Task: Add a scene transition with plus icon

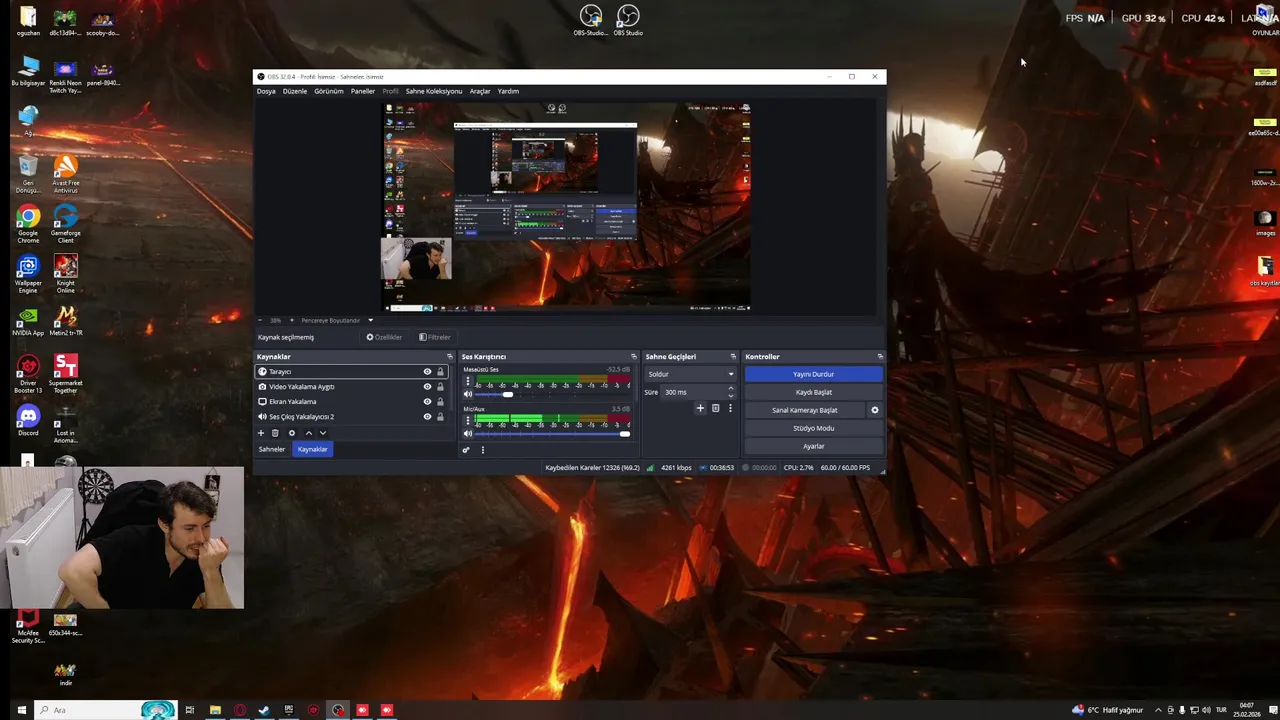Action: 700,408
